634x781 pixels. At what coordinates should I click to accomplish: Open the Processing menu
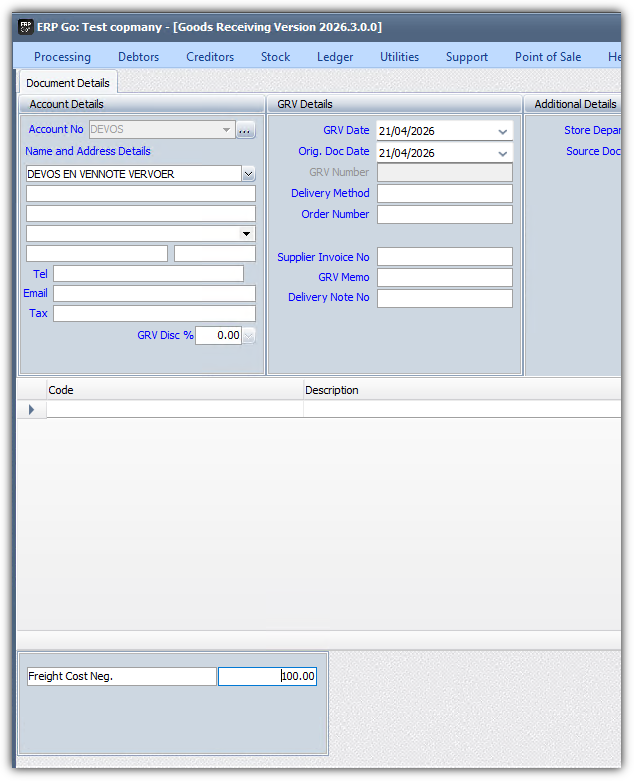62,57
